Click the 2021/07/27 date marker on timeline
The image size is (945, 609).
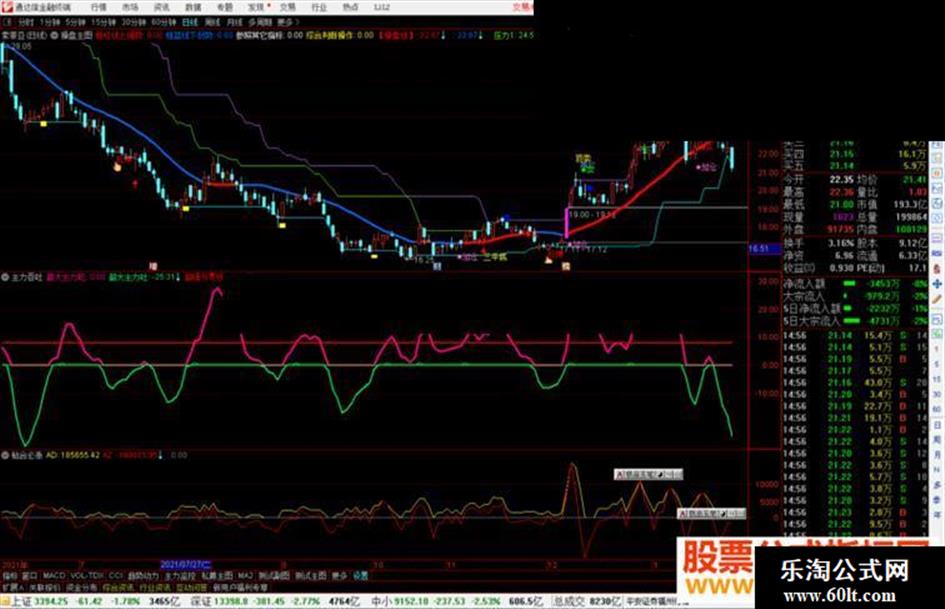click(186, 564)
